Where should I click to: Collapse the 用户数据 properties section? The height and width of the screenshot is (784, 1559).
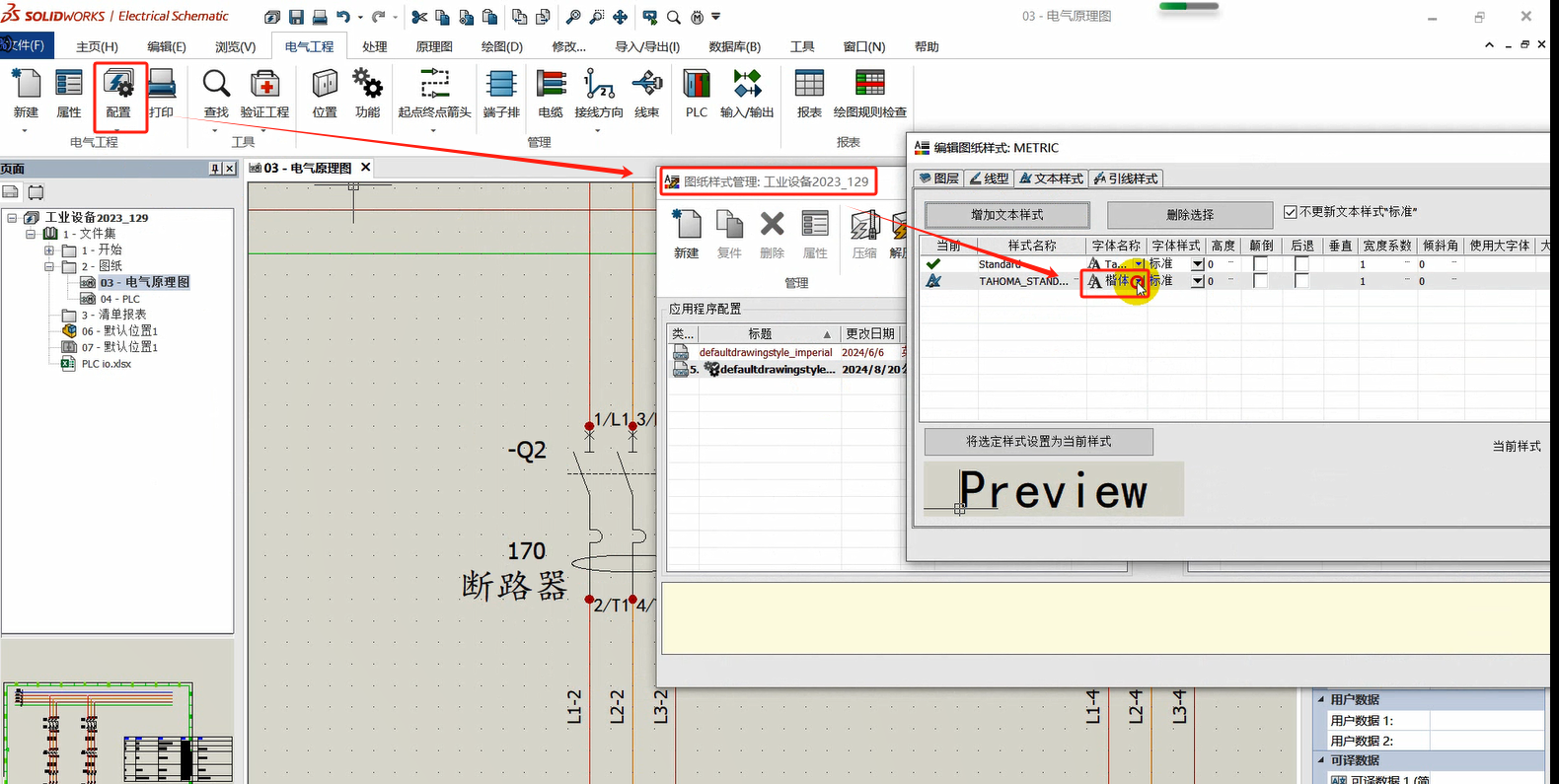1321,699
